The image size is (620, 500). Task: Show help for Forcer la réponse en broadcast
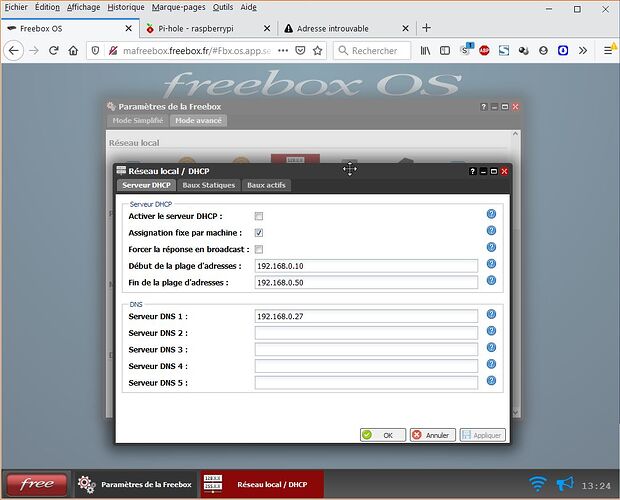491,247
